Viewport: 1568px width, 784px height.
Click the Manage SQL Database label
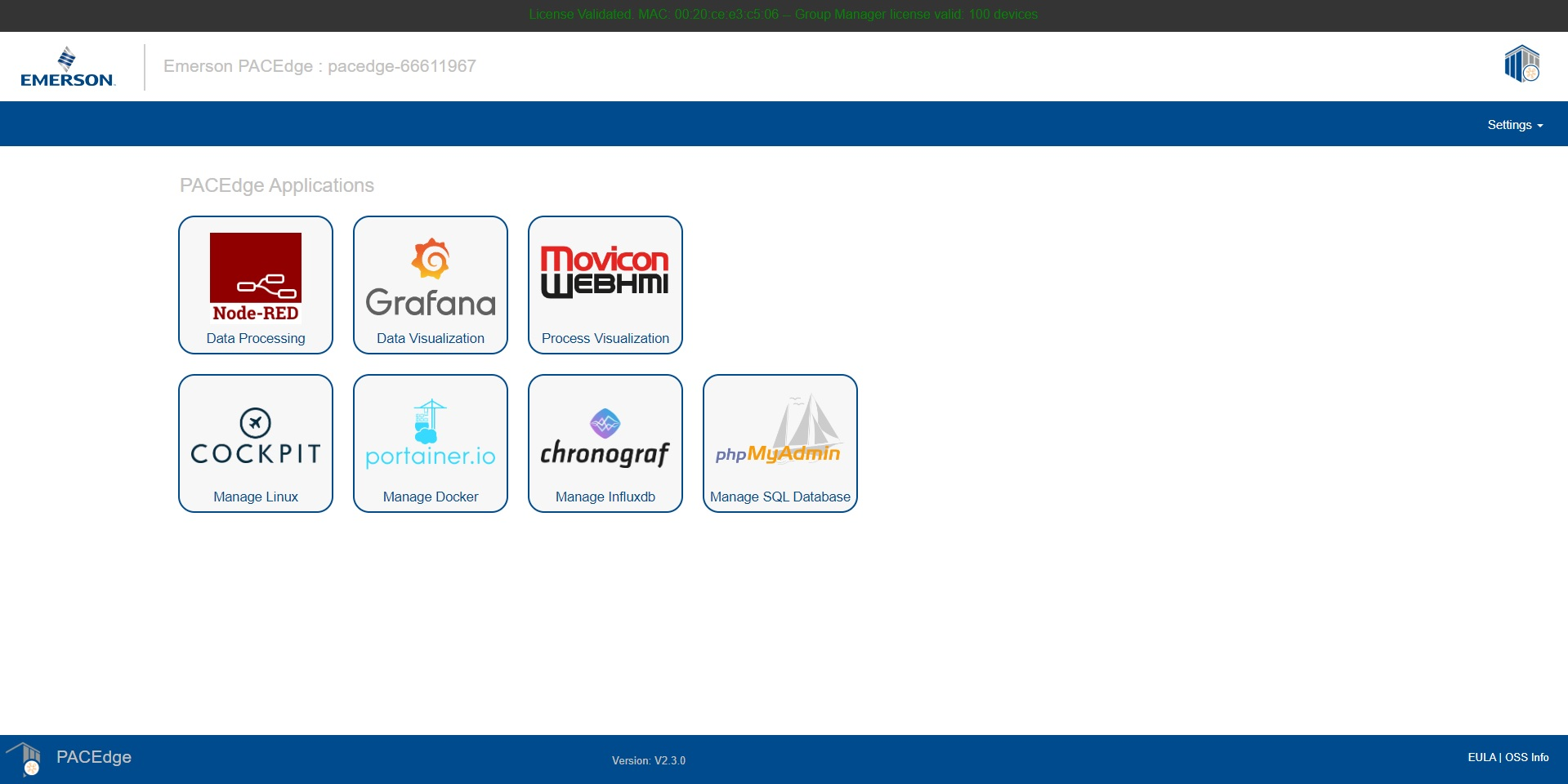pyautogui.click(x=780, y=497)
